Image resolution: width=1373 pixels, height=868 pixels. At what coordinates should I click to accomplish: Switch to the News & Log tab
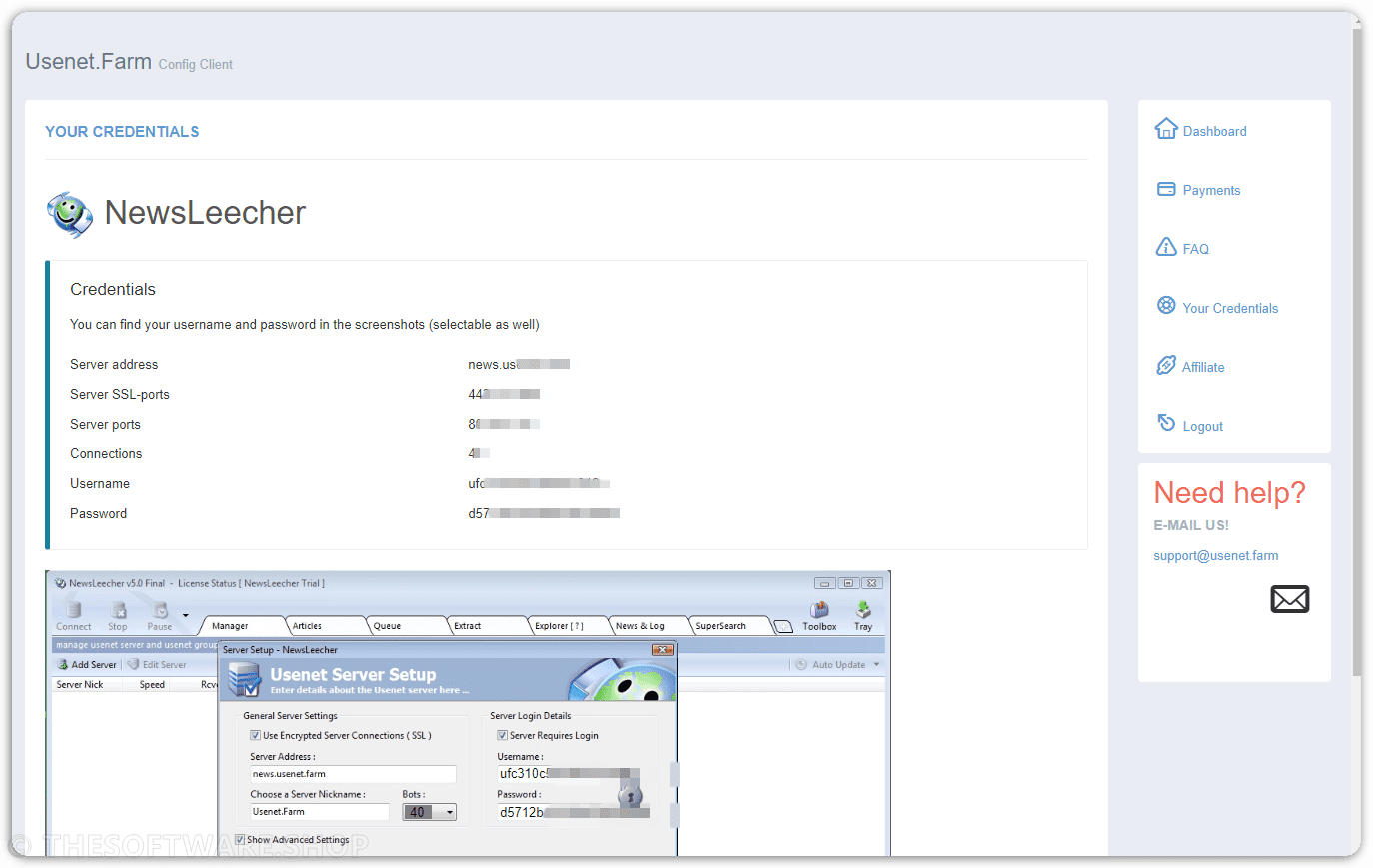(648, 626)
